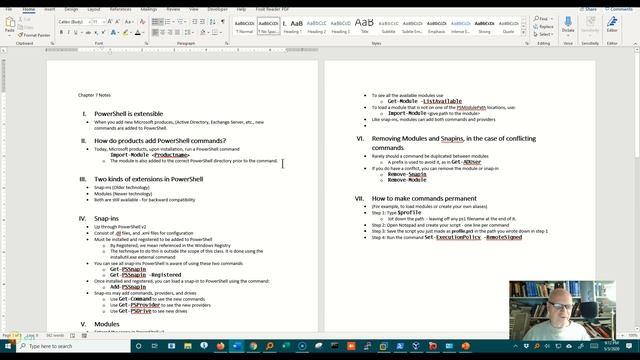The image size is (640, 360).
Task: Apply paragraph shading color (paint bucket)
Action: pyautogui.click(x=203, y=33)
